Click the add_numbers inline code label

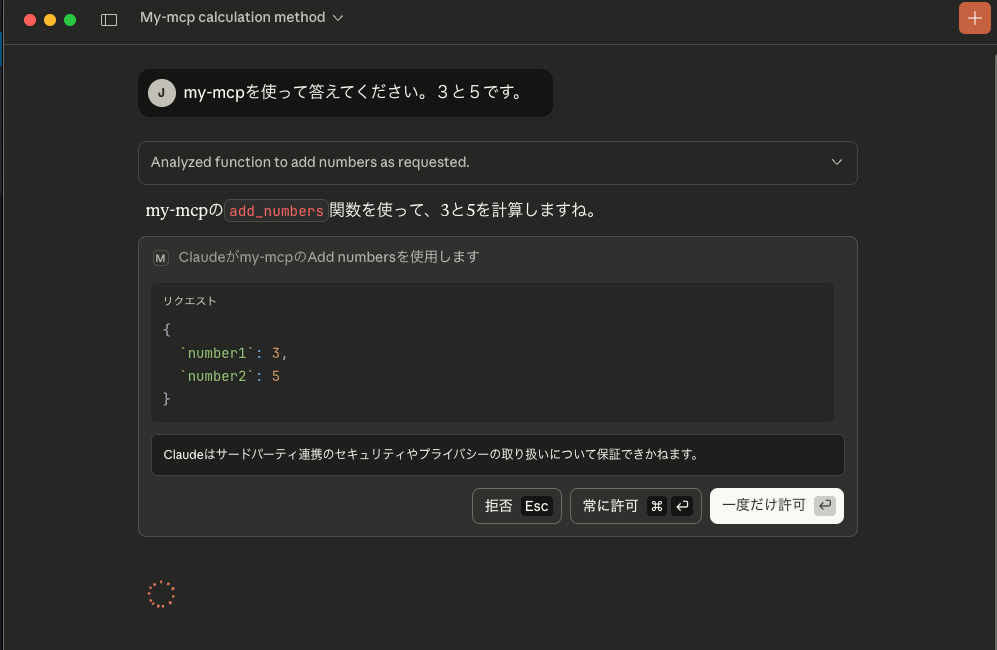click(x=276, y=211)
